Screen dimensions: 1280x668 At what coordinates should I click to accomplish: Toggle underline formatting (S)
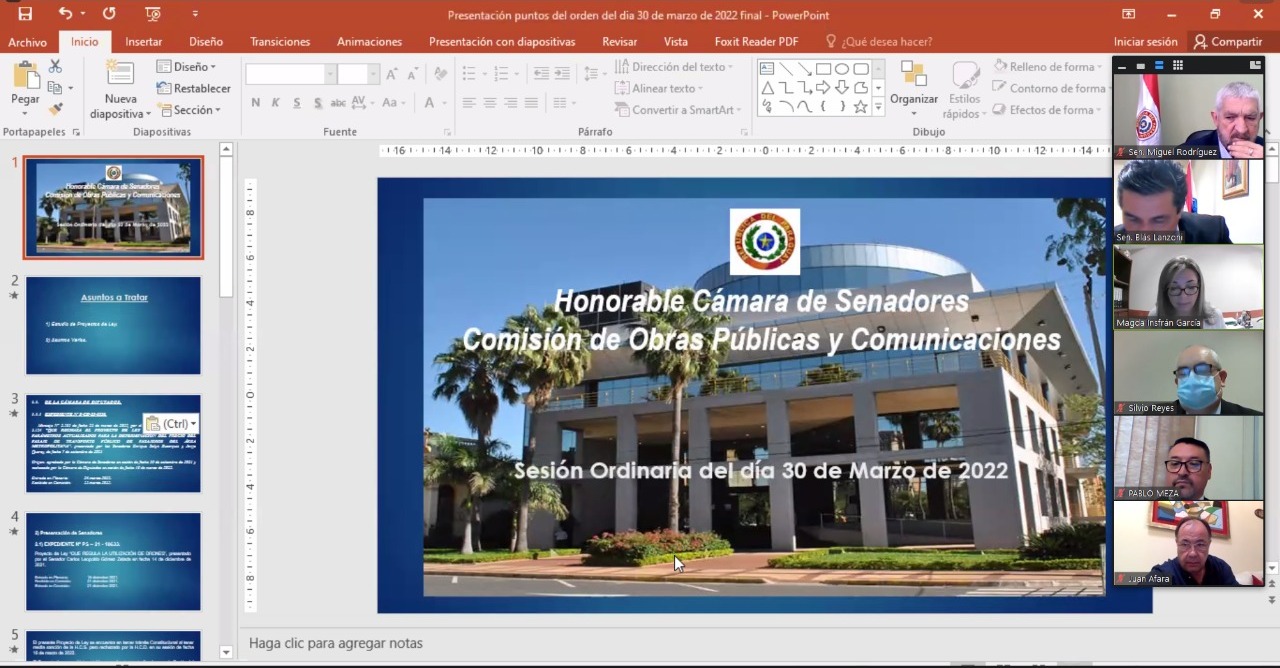[297, 103]
